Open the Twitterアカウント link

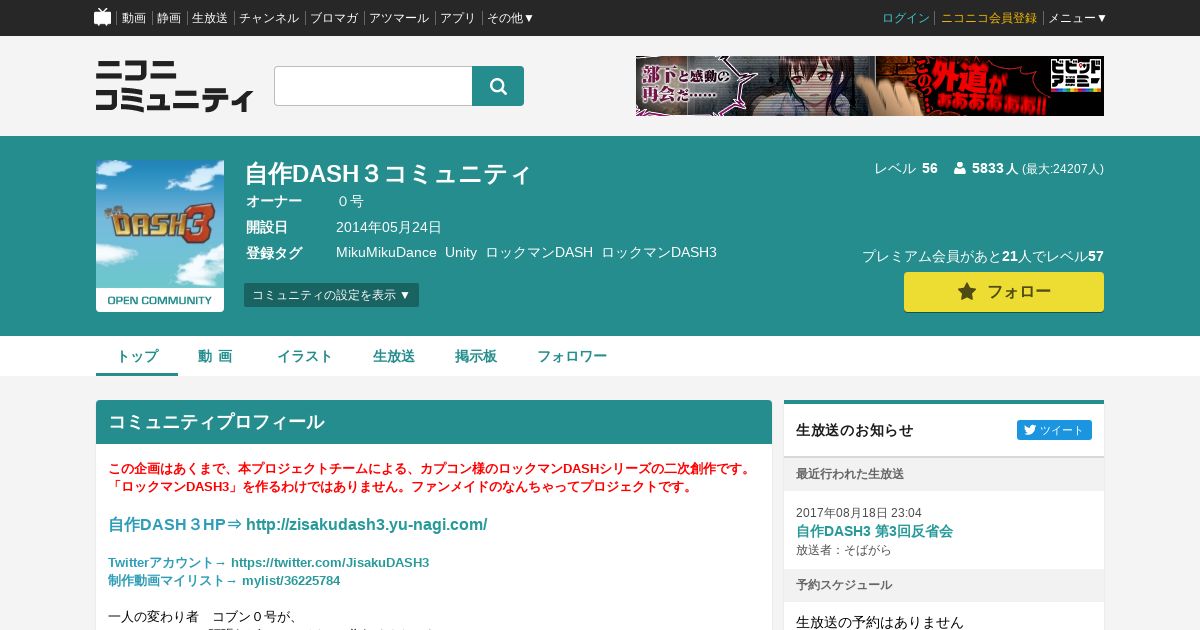(268, 562)
